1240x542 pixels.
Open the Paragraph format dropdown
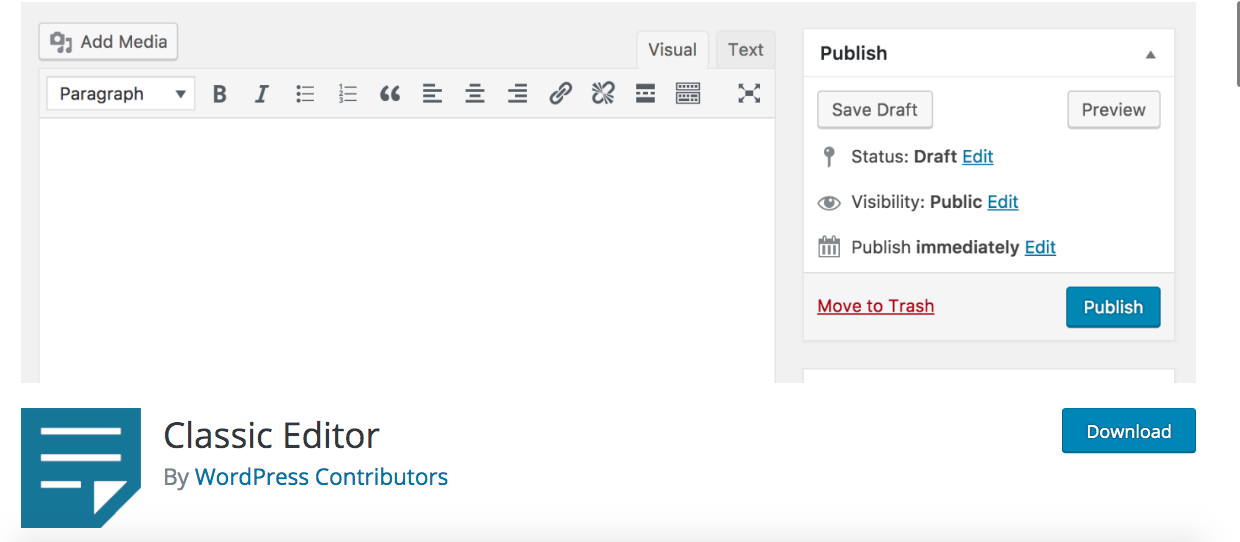[122, 94]
